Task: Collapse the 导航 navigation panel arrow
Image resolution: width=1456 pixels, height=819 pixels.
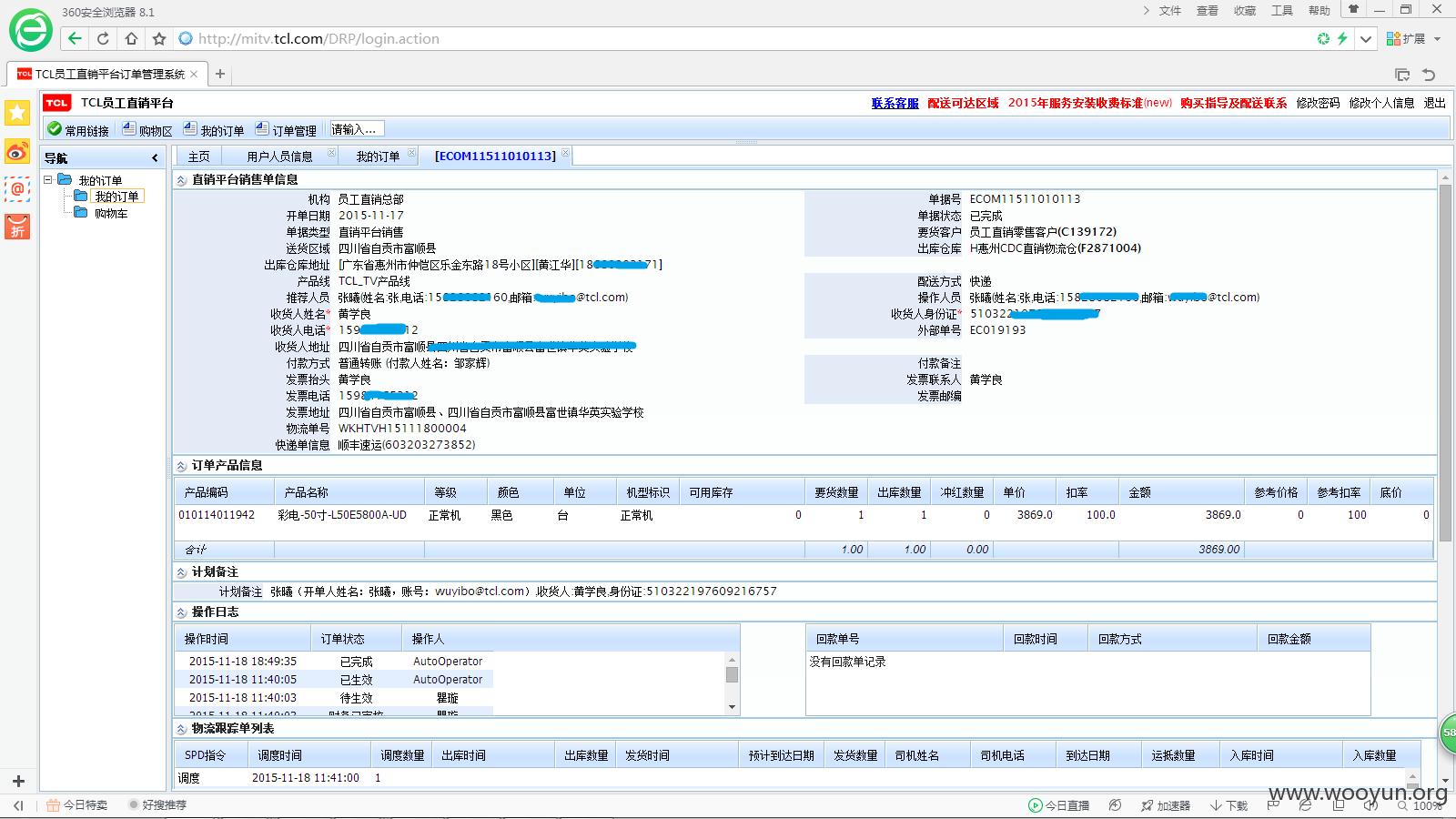Action: (x=155, y=157)
